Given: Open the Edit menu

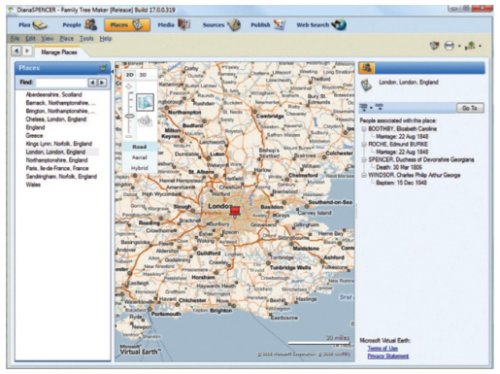Looking at the screenshot, I should coord(30,38).
